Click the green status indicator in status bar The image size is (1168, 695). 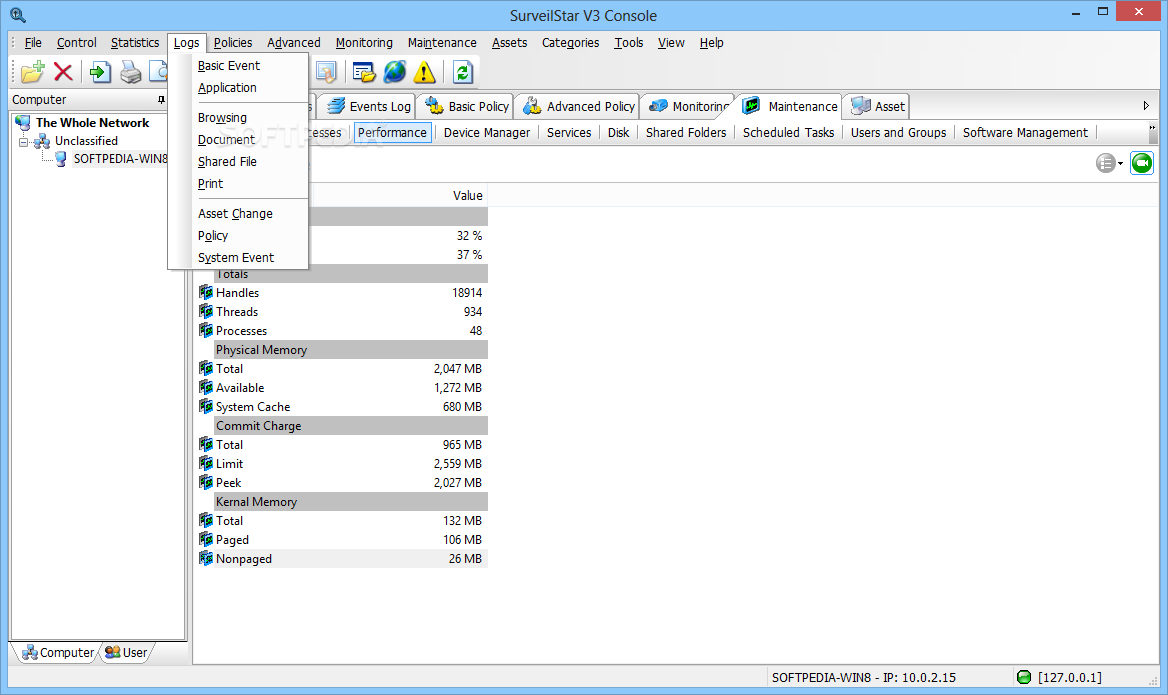click(x=1024, y=677)
